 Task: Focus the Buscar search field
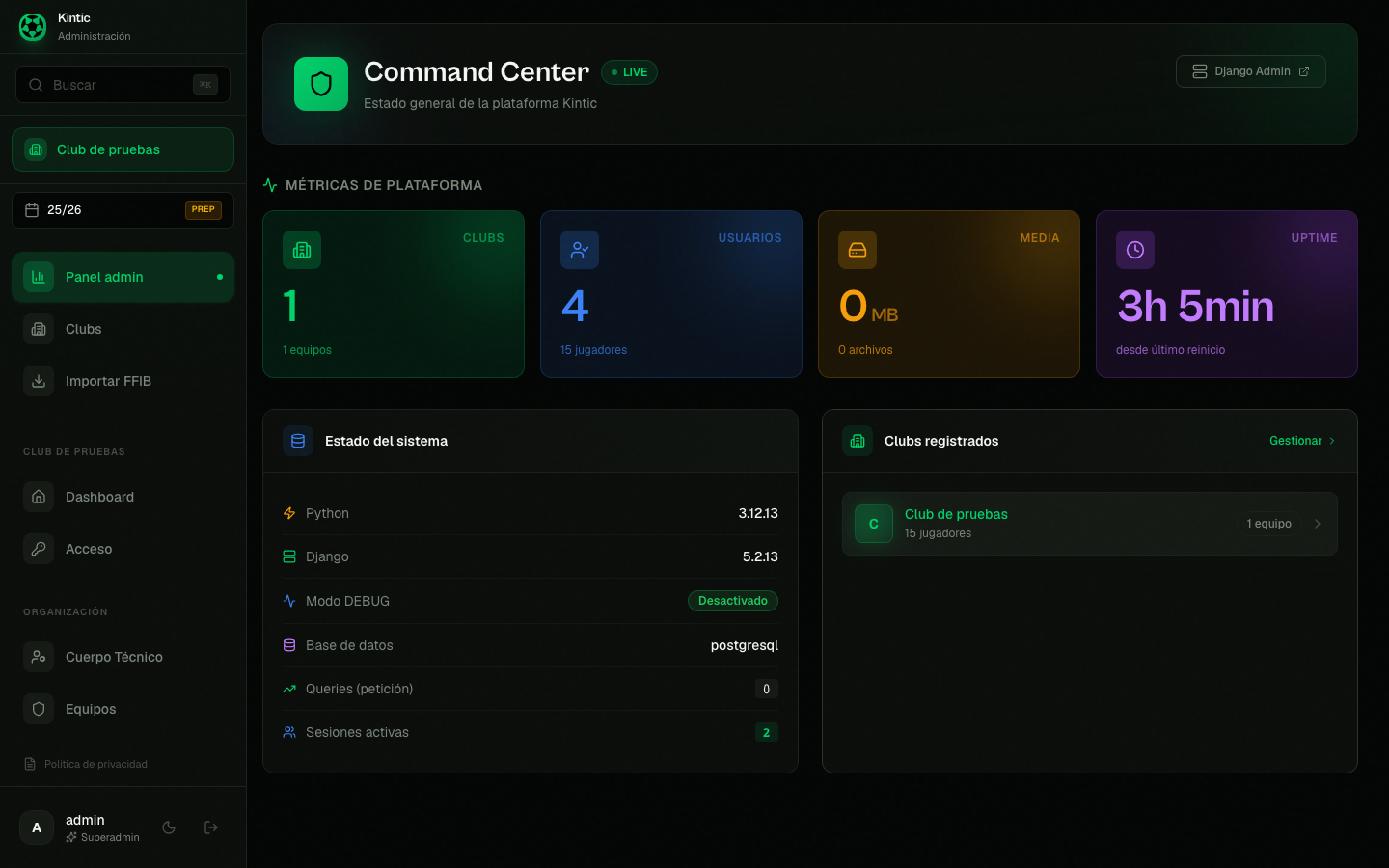pyautogui.click(x=123, y=85)
